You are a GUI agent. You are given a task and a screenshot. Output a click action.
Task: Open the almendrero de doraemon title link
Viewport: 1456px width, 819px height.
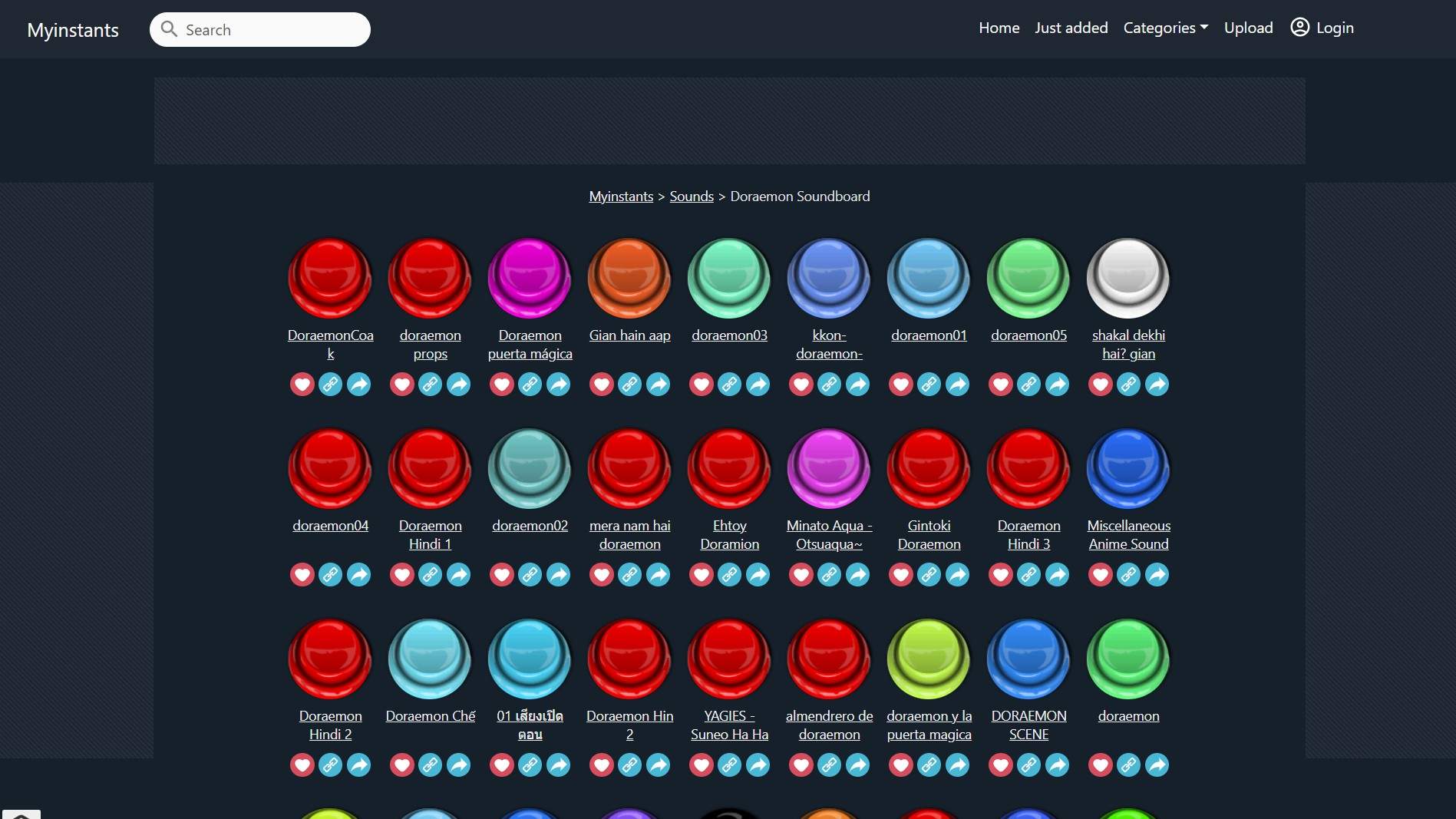point(829,725)
